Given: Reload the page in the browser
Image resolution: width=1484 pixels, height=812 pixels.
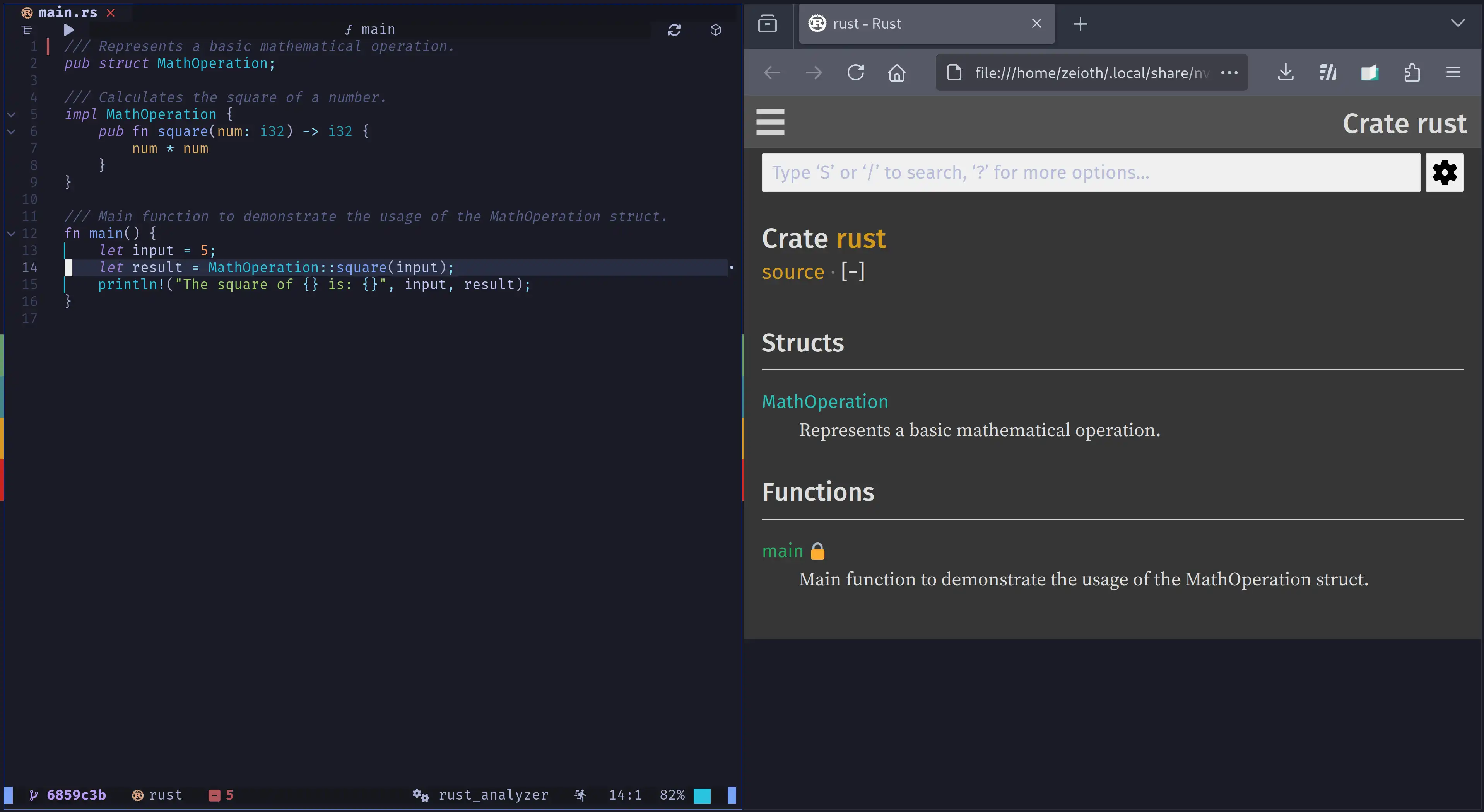Looking at the screenshot, I should point(855,73).
